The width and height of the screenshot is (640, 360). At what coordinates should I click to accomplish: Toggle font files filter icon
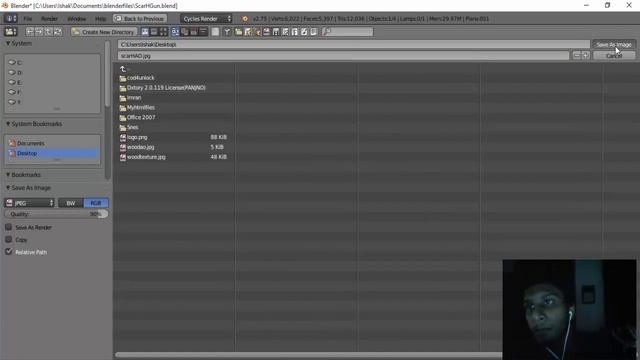[295, 32]
